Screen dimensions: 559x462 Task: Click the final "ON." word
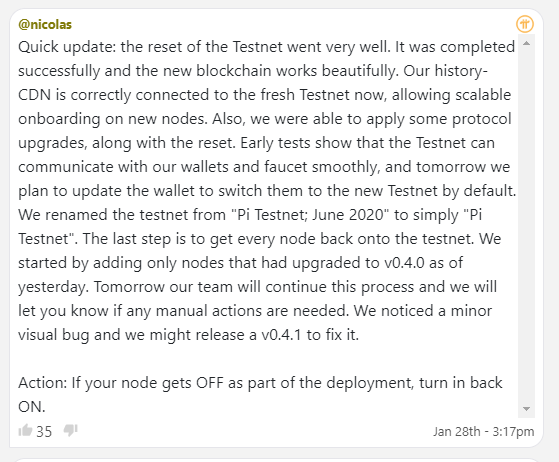pyautogui.click(x=32, y=407)
